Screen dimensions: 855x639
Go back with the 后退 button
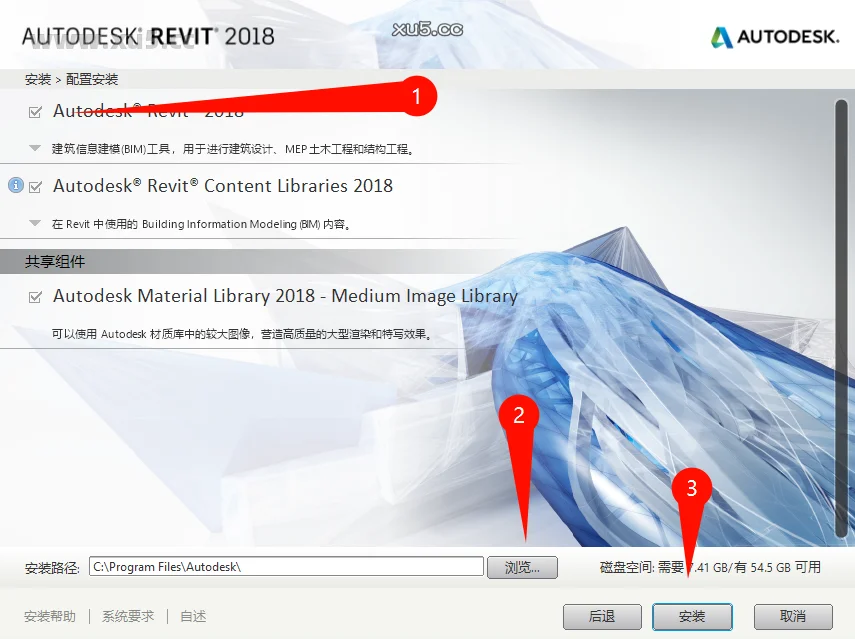pos(601,616)
